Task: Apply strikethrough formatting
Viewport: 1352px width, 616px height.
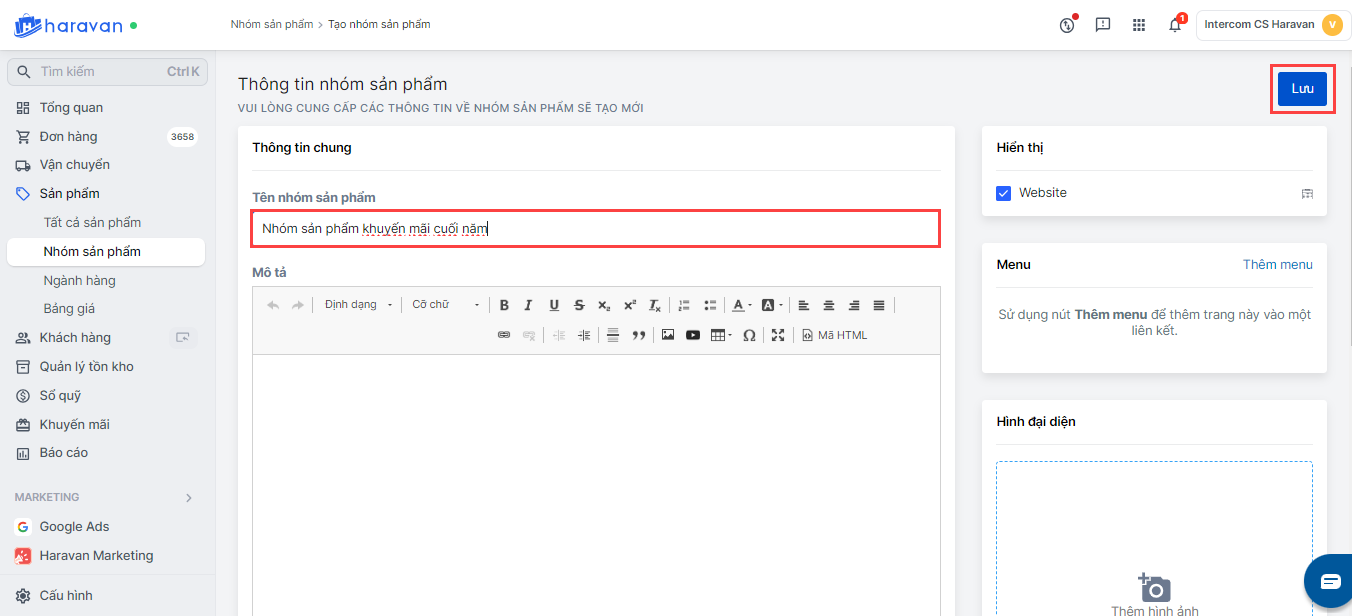Action: click(579, 305)
